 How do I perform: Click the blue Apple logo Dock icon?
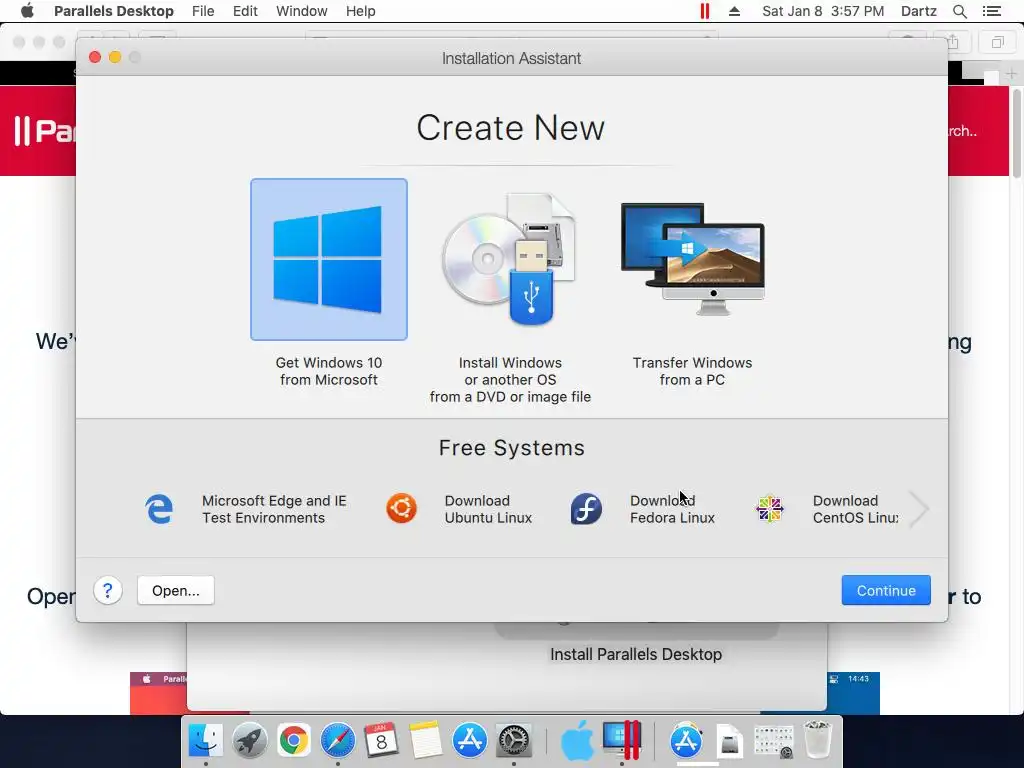(577, 741)
